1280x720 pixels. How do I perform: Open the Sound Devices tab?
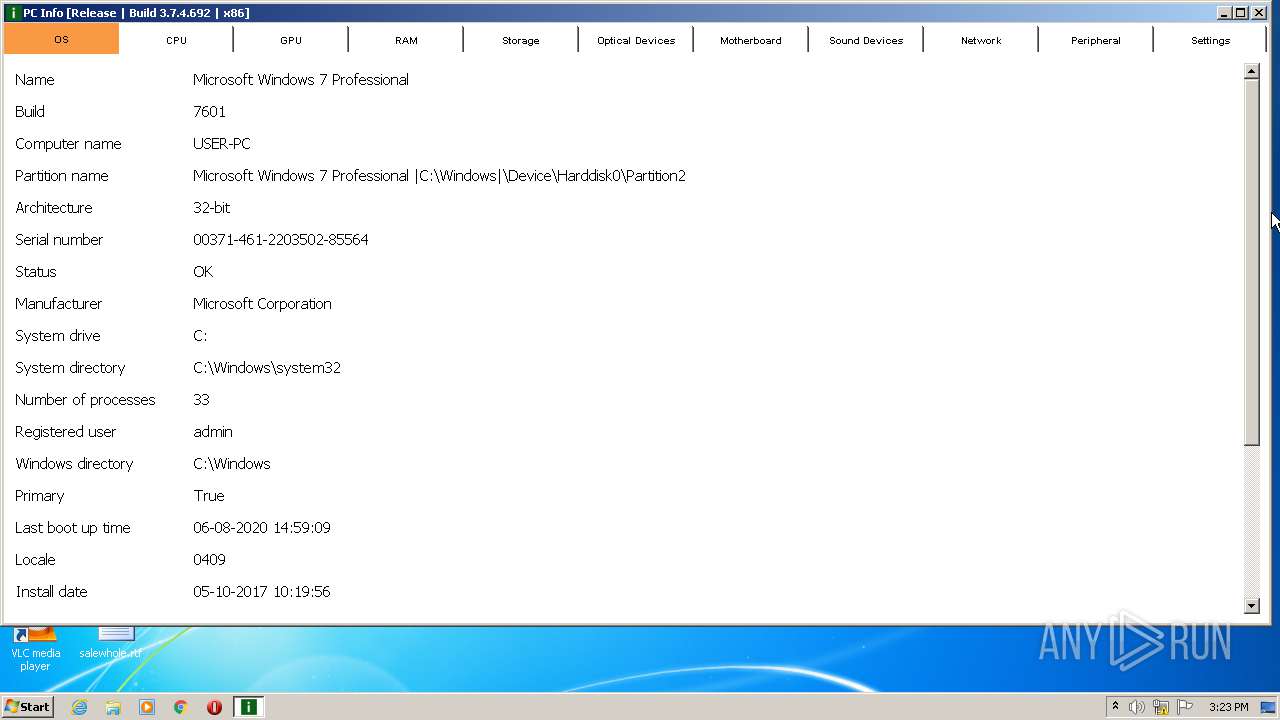pos(866,40)
